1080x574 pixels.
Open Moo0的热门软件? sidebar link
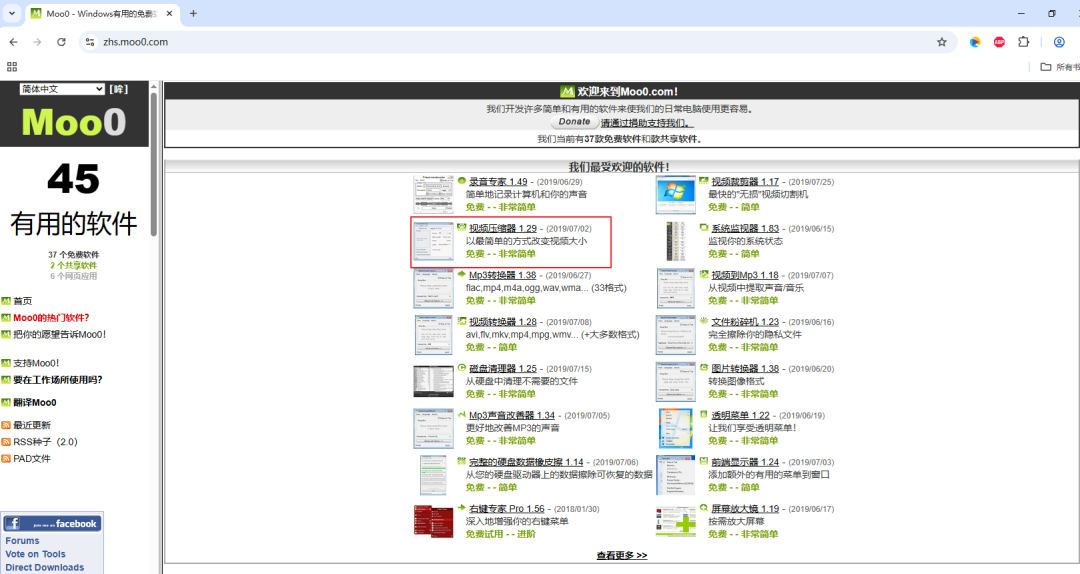[51, 318]
